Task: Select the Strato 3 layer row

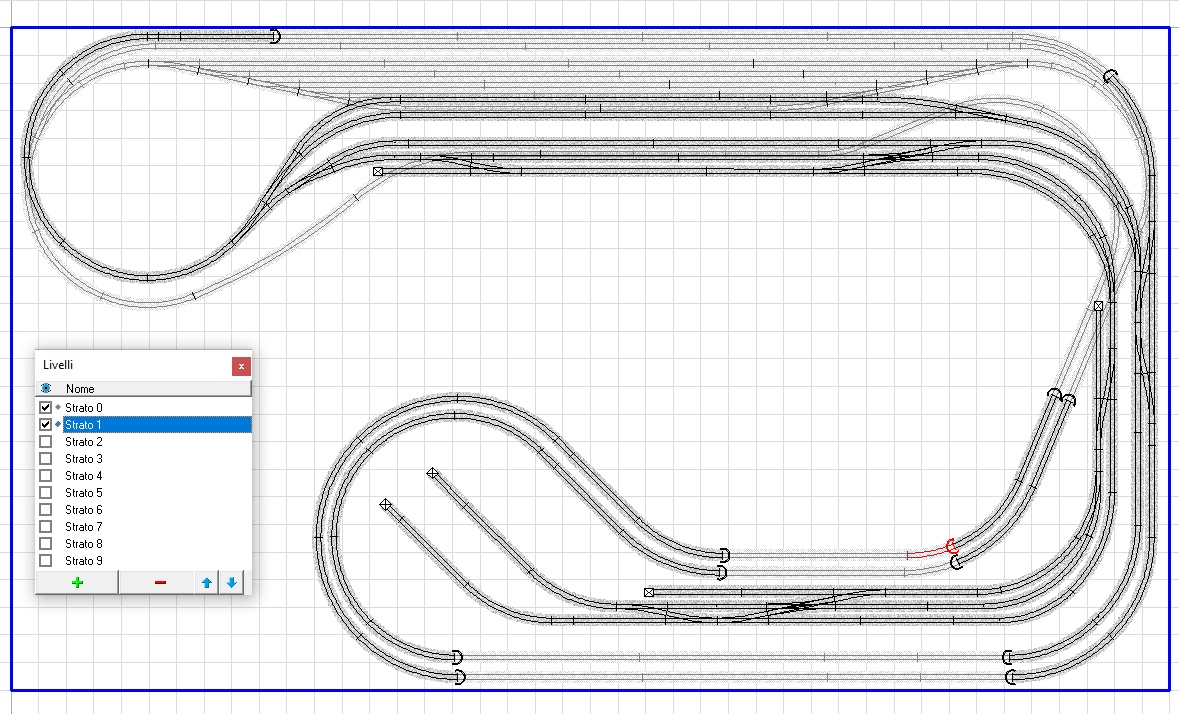Action: tap(84, 459)
